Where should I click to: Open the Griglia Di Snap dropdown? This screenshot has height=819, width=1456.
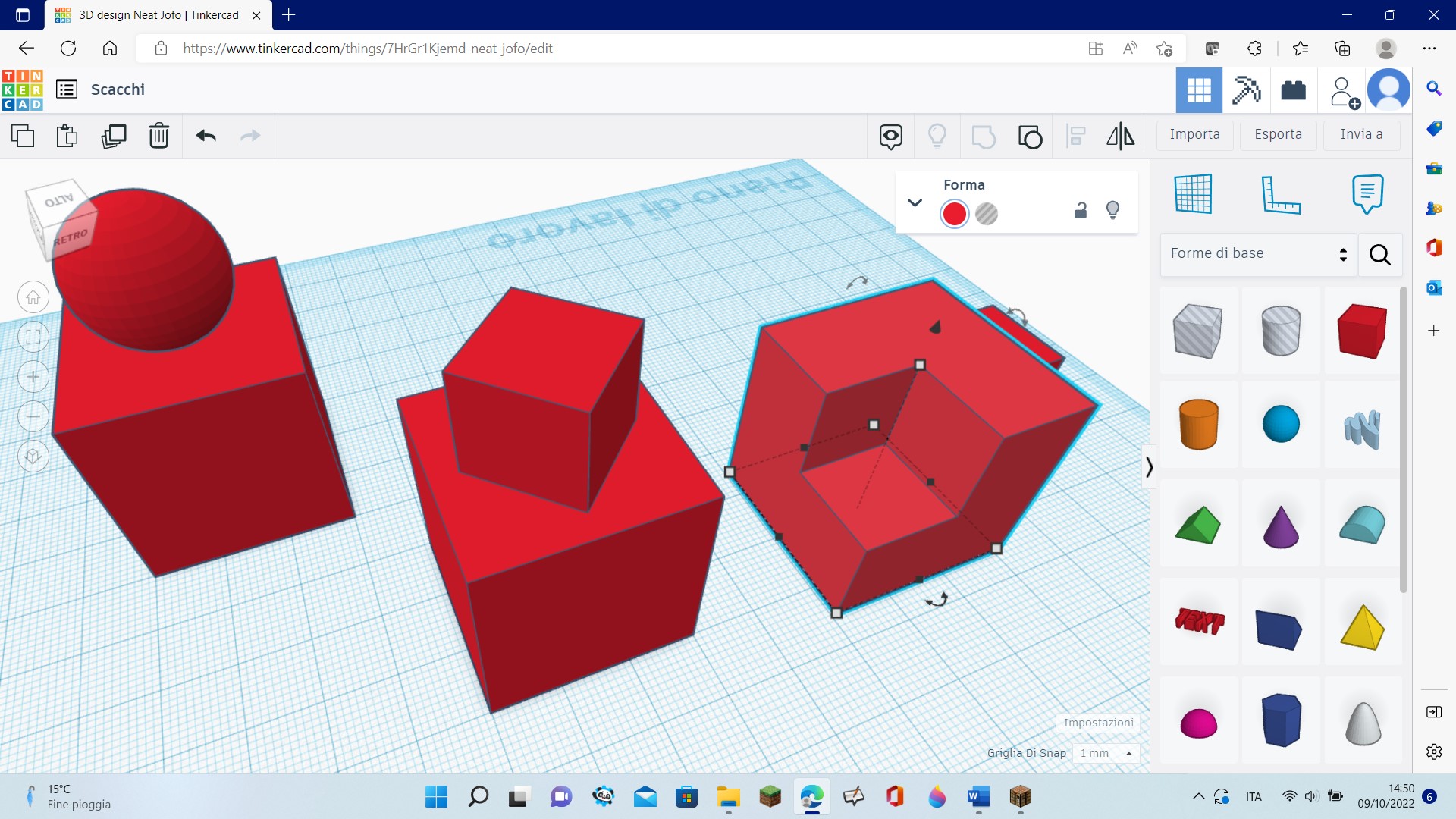(x=1106, y=753)
